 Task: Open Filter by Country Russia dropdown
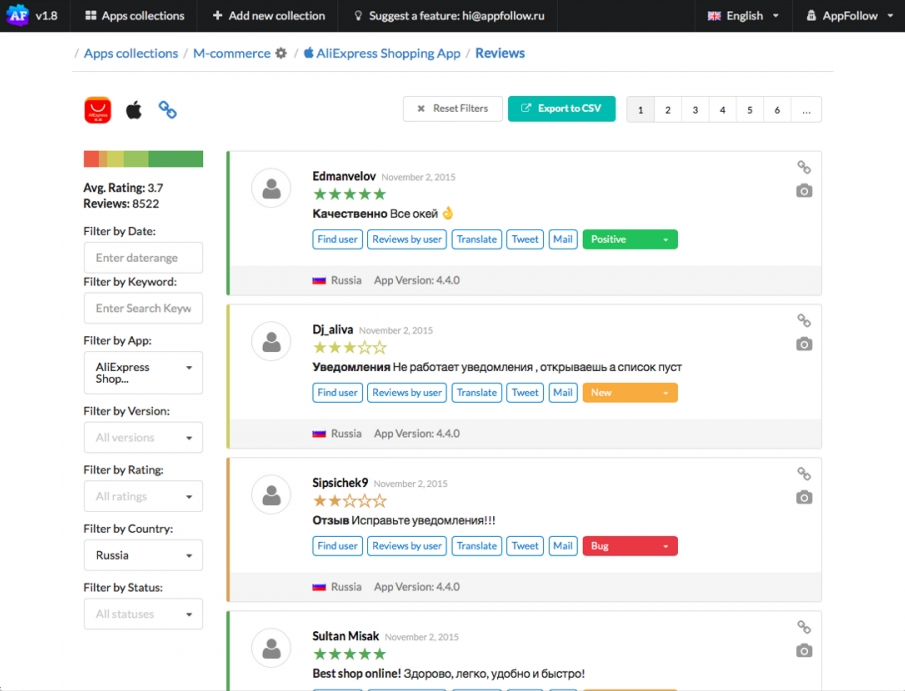coord(143,555)
